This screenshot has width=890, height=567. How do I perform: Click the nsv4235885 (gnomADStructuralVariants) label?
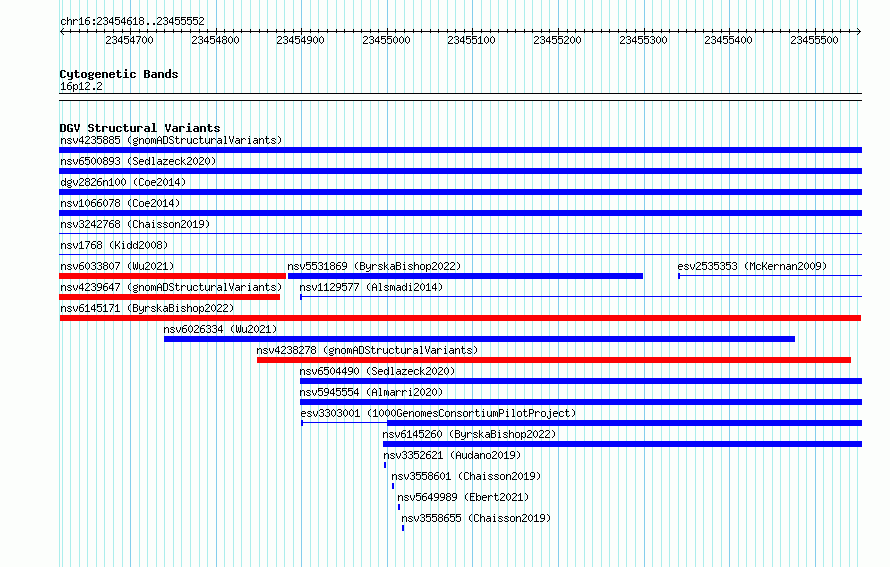pos(171,140)
